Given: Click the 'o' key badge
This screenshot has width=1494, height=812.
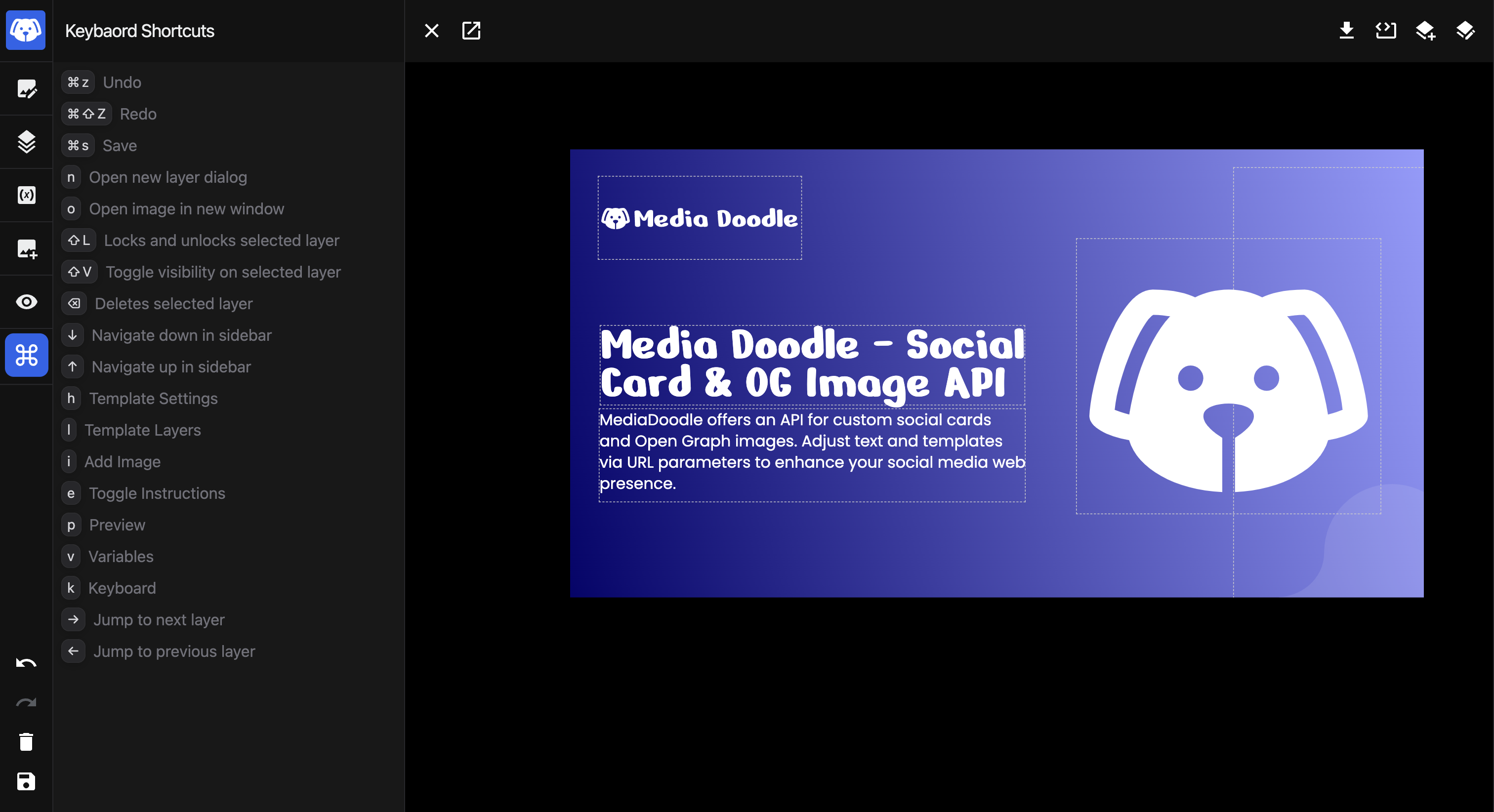Looking at the screenshot, I should coord(71,209).
